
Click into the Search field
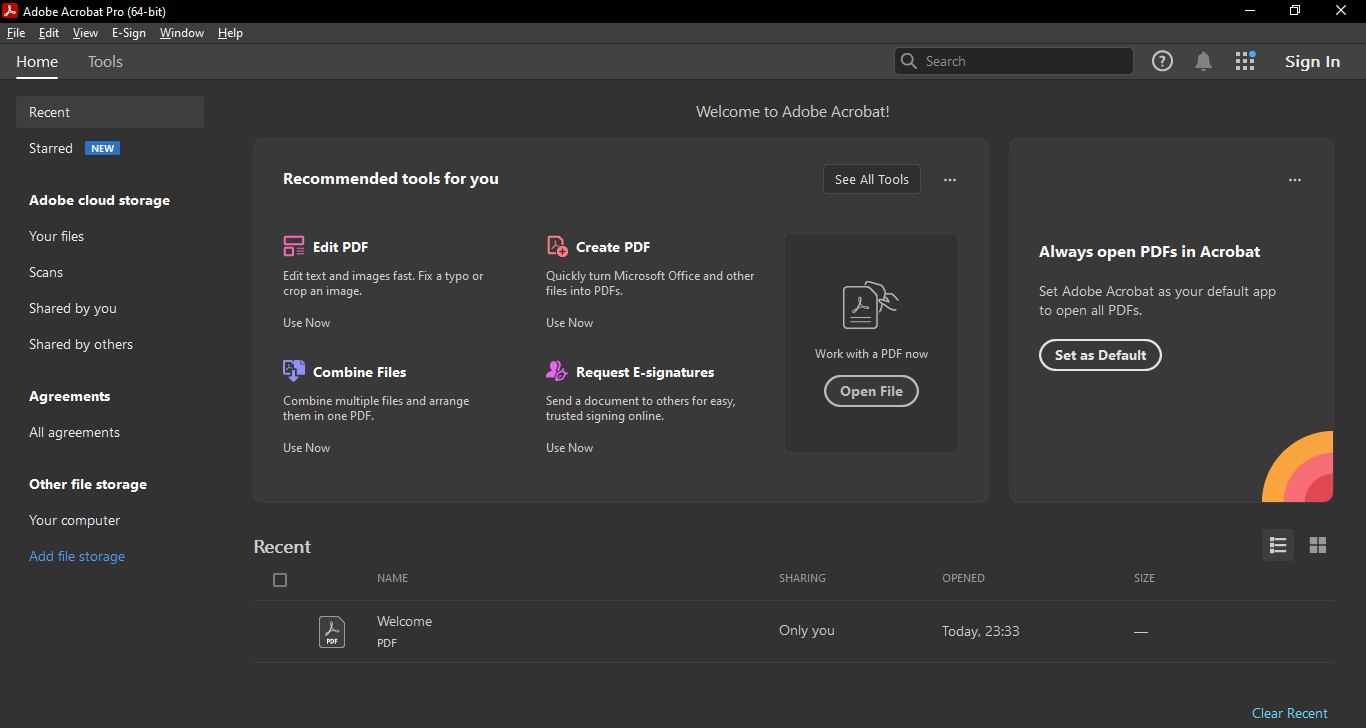1020,61
